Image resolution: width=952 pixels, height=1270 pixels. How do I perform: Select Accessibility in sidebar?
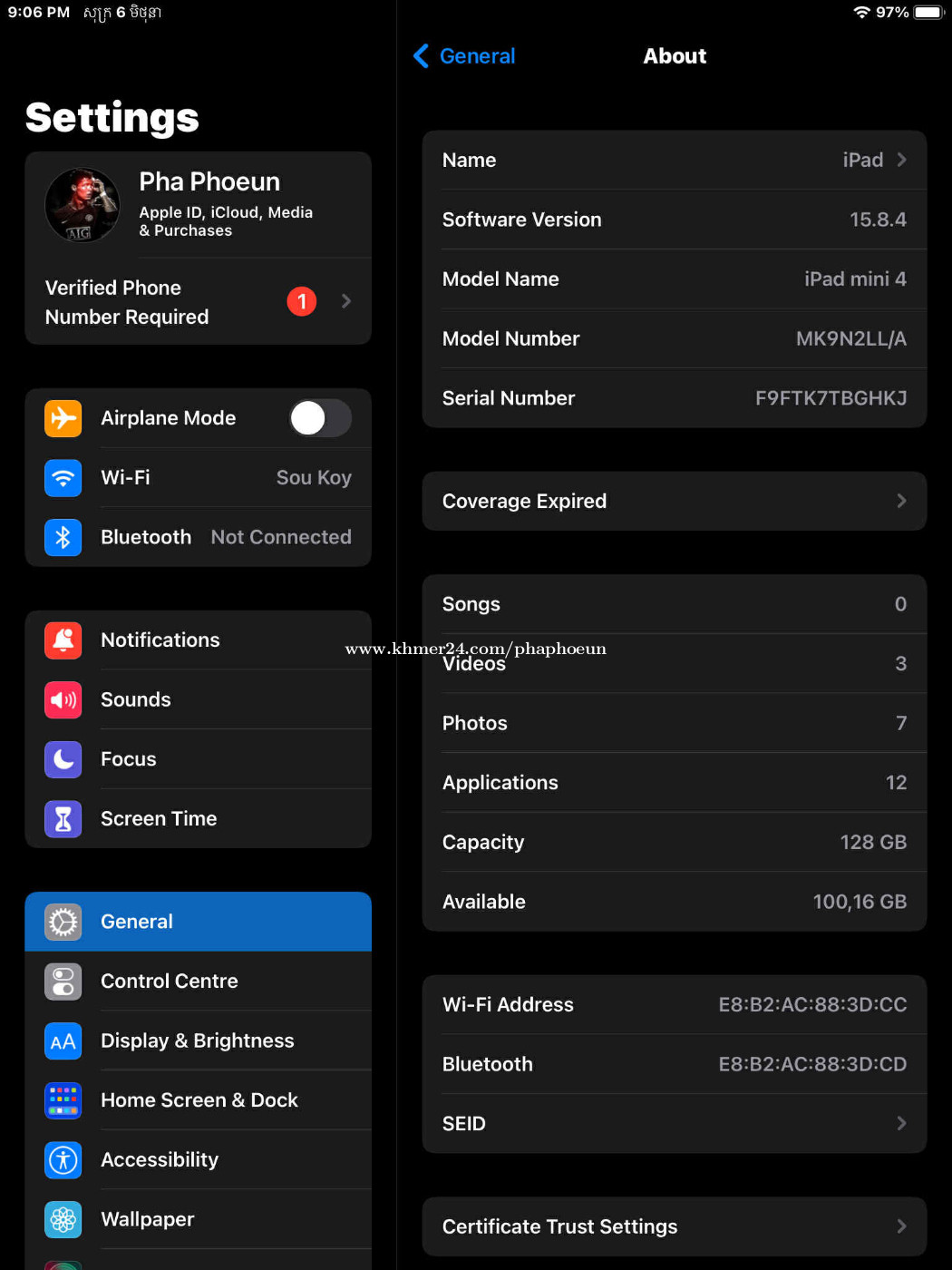point(199,1160)
